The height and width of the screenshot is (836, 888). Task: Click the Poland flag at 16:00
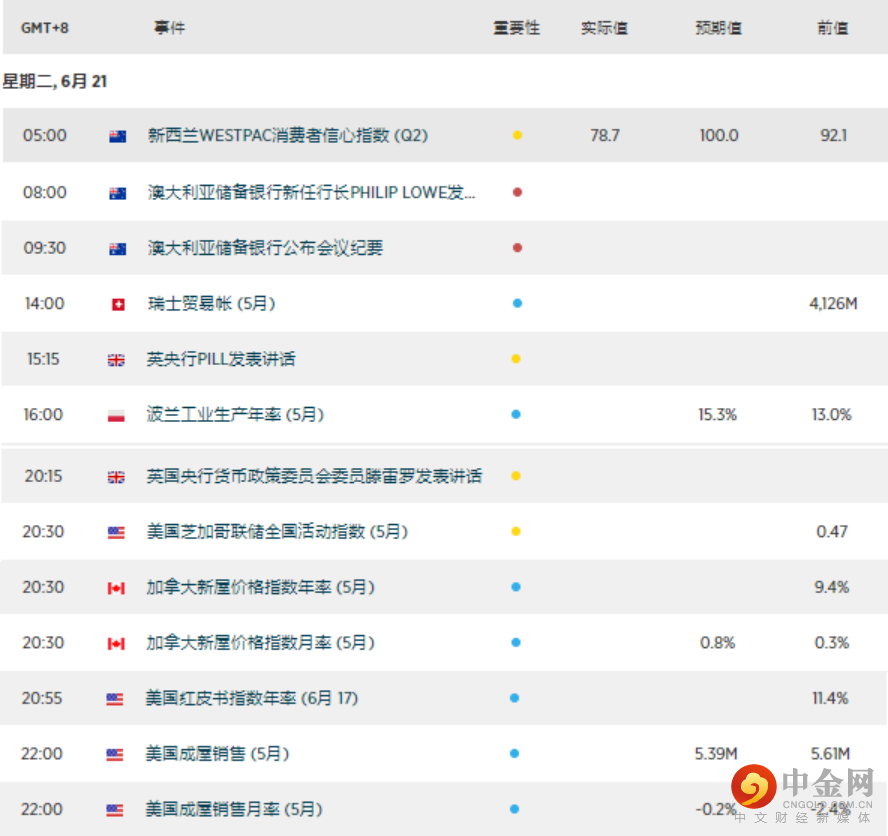116,416
